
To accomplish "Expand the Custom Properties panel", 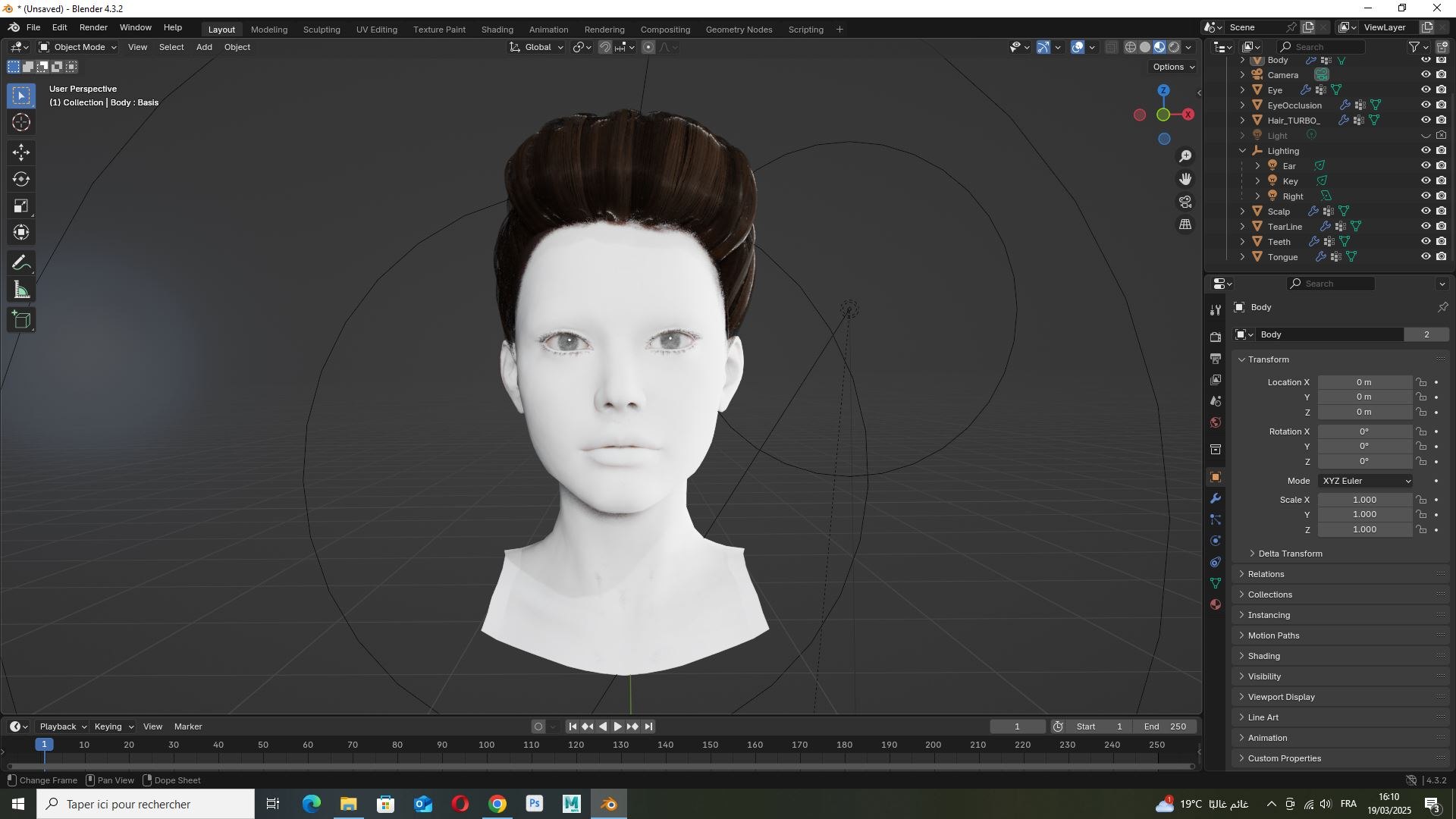I will click(1284, 758).
